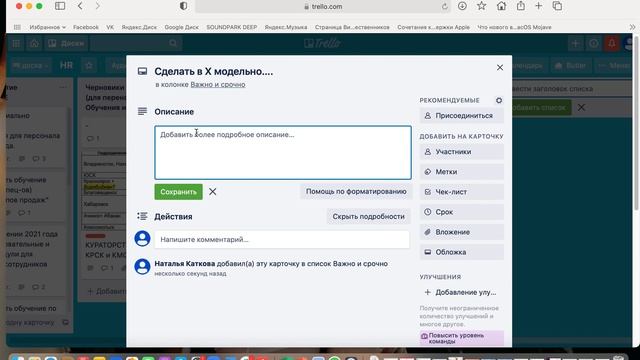The height and width of the screenshot is (360, 640).
Task: Click the page vertical scrollbar
Action: pyautogui.click(x=636, y=122)
